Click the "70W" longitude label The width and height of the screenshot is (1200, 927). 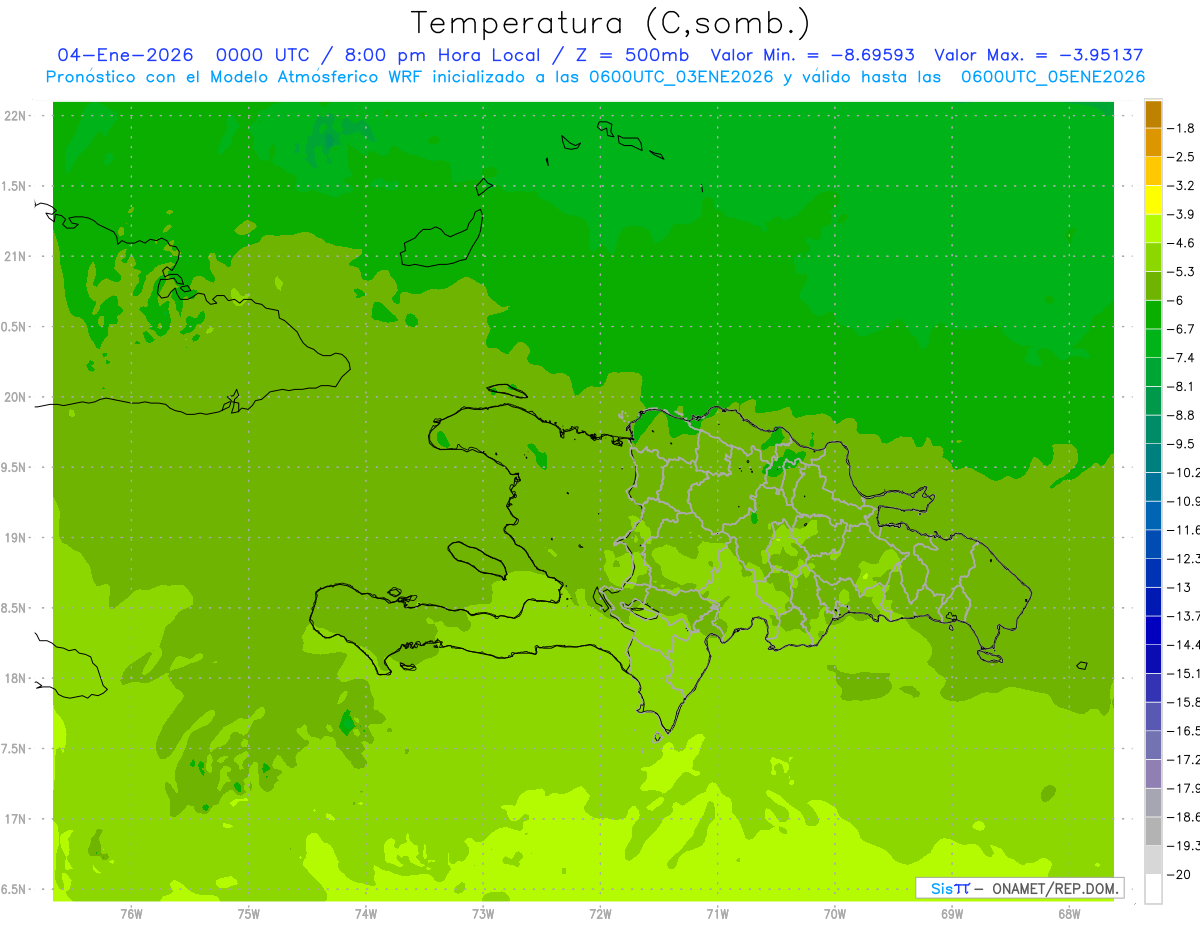click(x=835, y=914)
